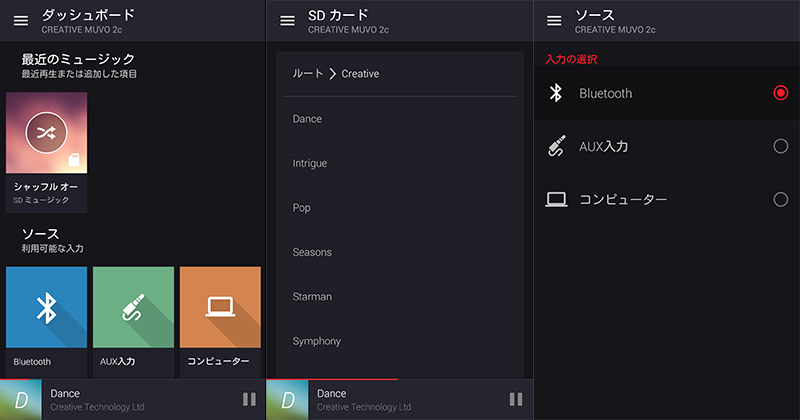Click AUX jack icon in the ソース list

point(556,146)
